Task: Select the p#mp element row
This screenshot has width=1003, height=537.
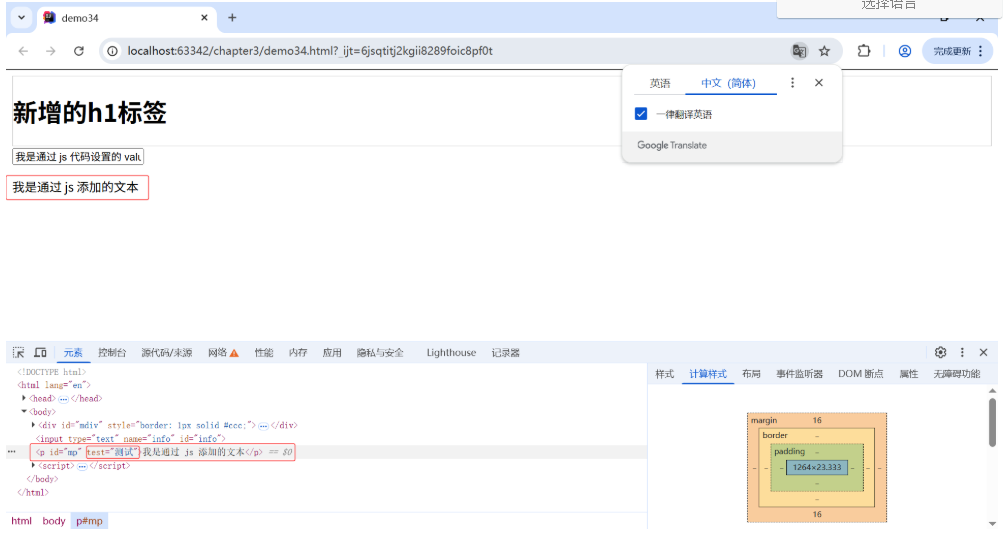Action: pyautogui.click(x=326, y=452)
